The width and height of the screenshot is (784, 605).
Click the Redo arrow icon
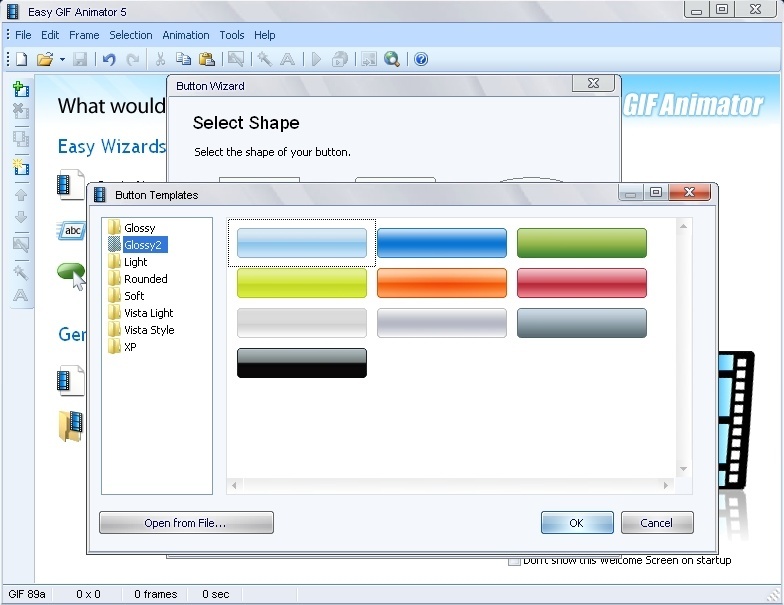pos(132,60)
